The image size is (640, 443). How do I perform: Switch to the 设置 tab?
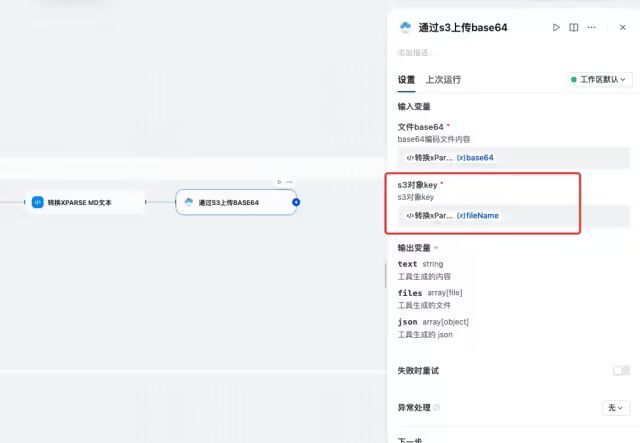pyautogui.click(x=407, y=80)
